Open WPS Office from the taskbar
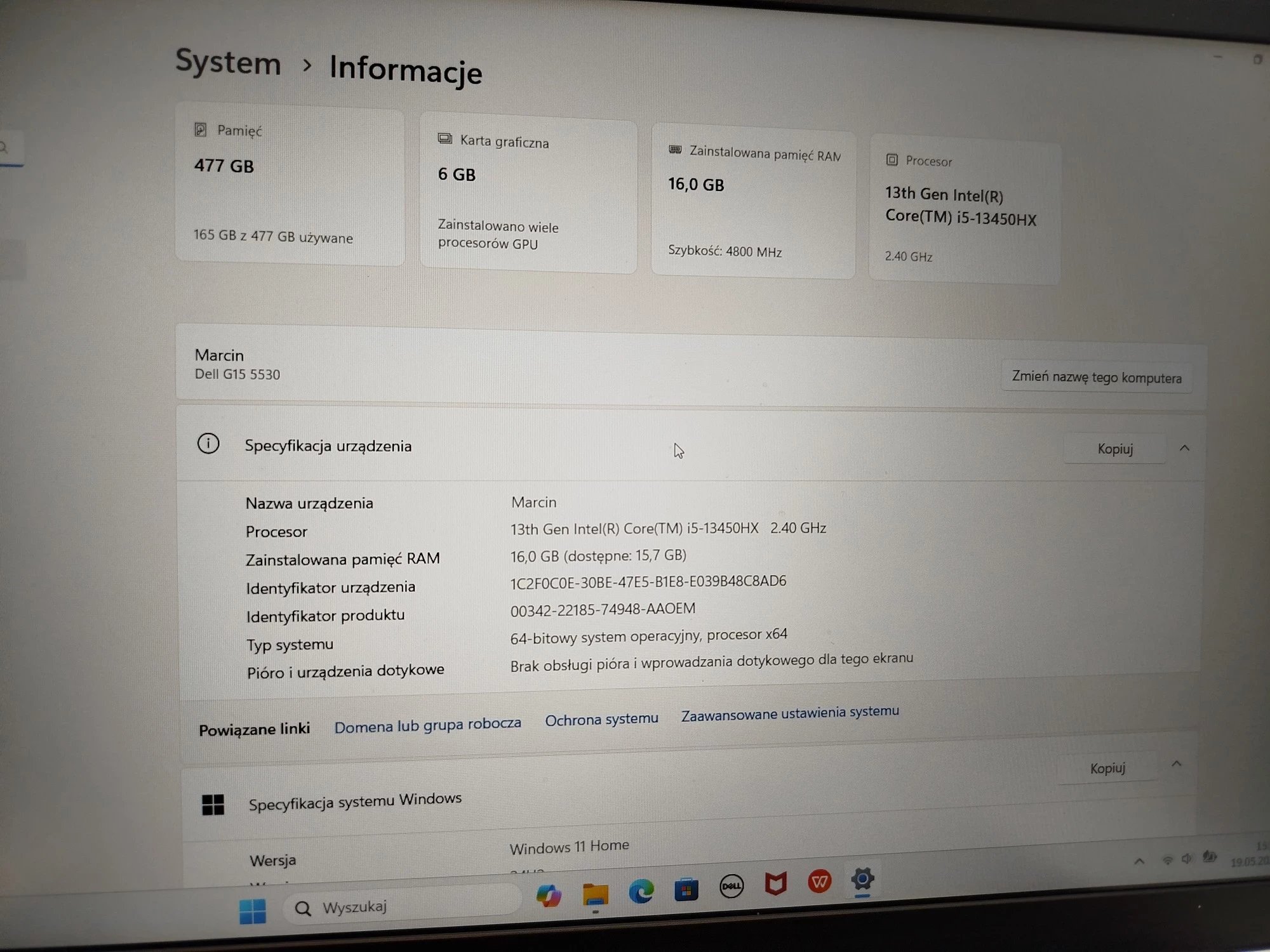Screen dimensions: 1270x952 click(819, 882)
